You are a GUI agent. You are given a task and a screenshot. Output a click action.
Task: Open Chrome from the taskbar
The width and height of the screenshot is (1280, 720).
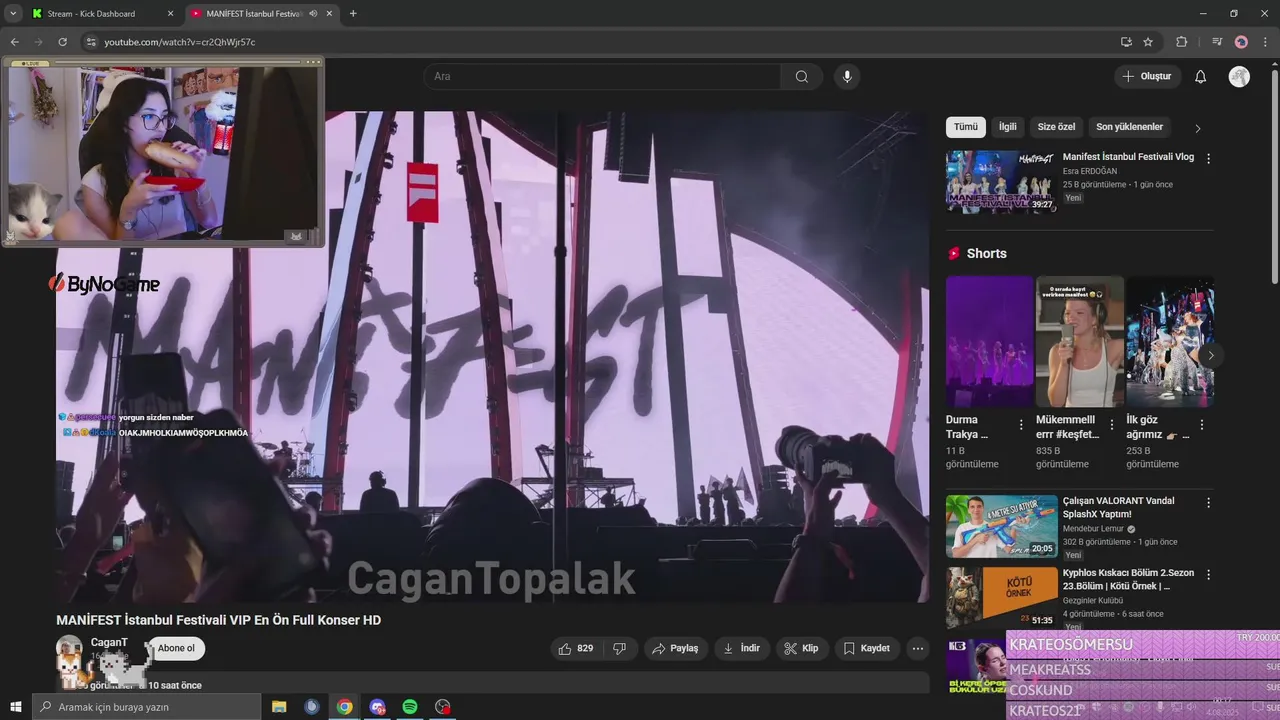pyautogui.click(x=344, y=707)
